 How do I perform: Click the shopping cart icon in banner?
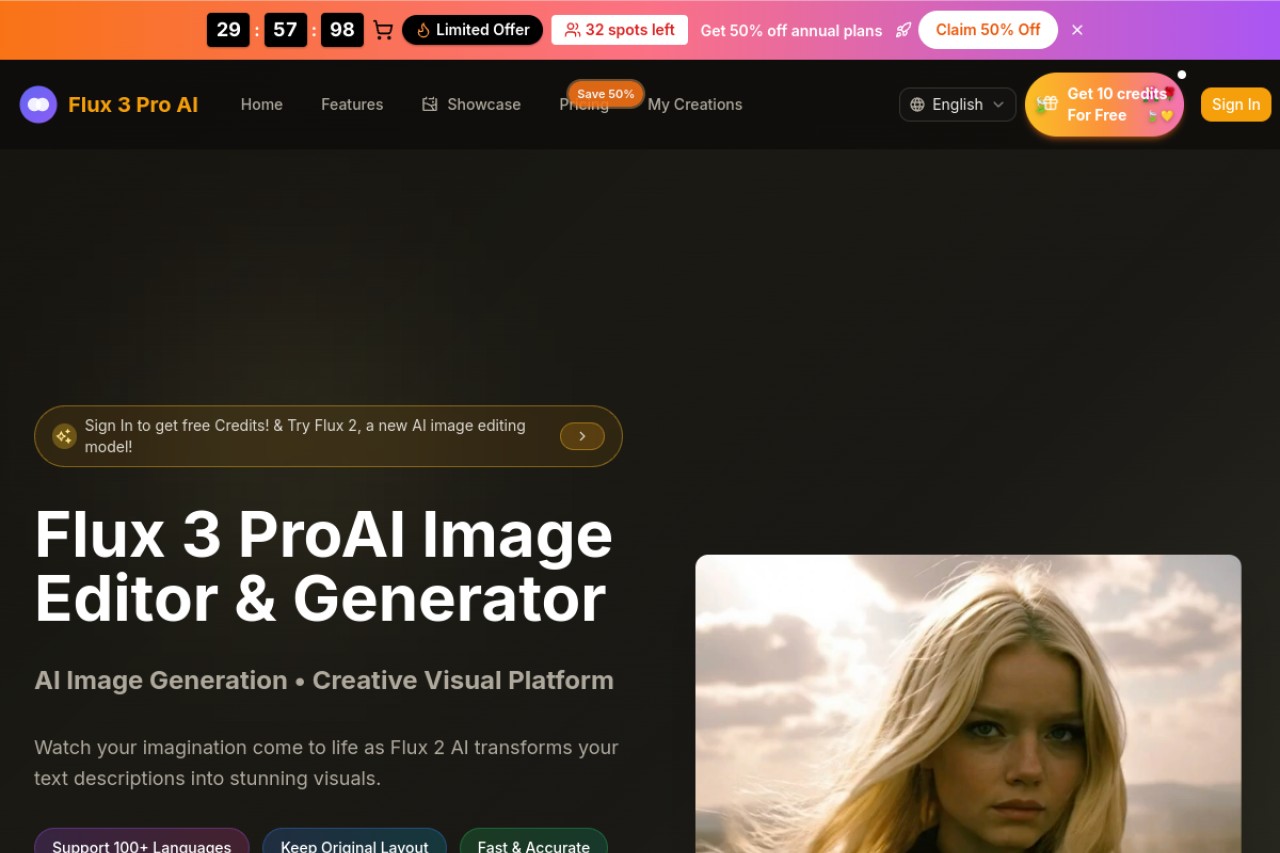[x=383, y=30]
